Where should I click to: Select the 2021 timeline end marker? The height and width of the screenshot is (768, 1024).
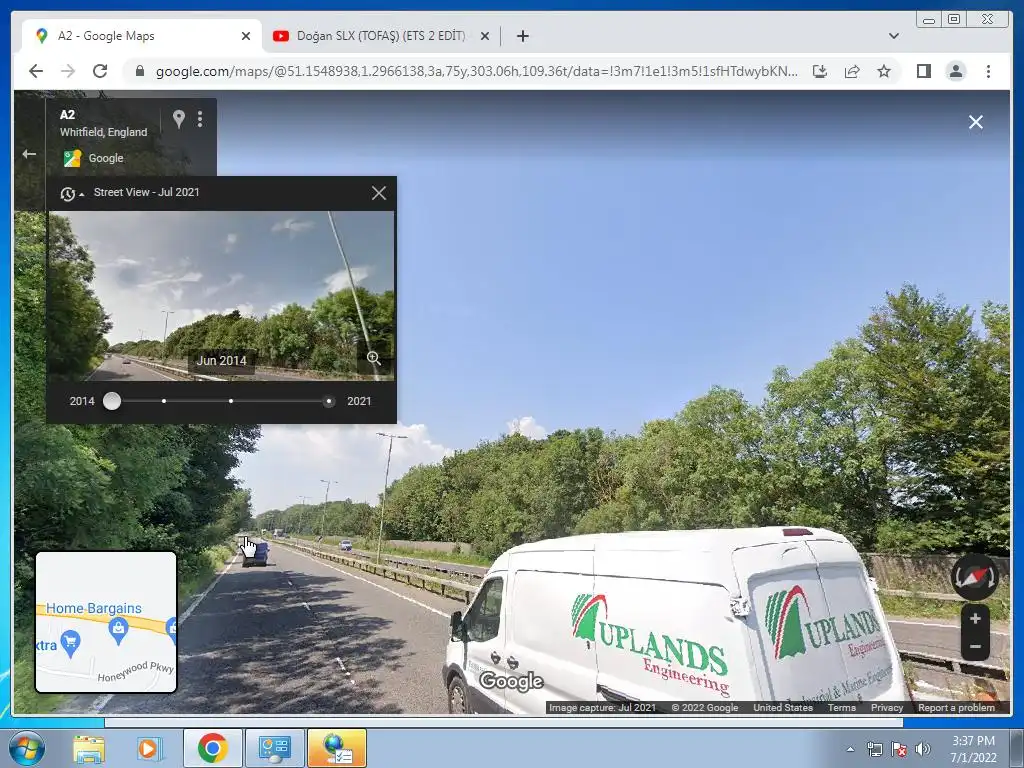(328, 401)
